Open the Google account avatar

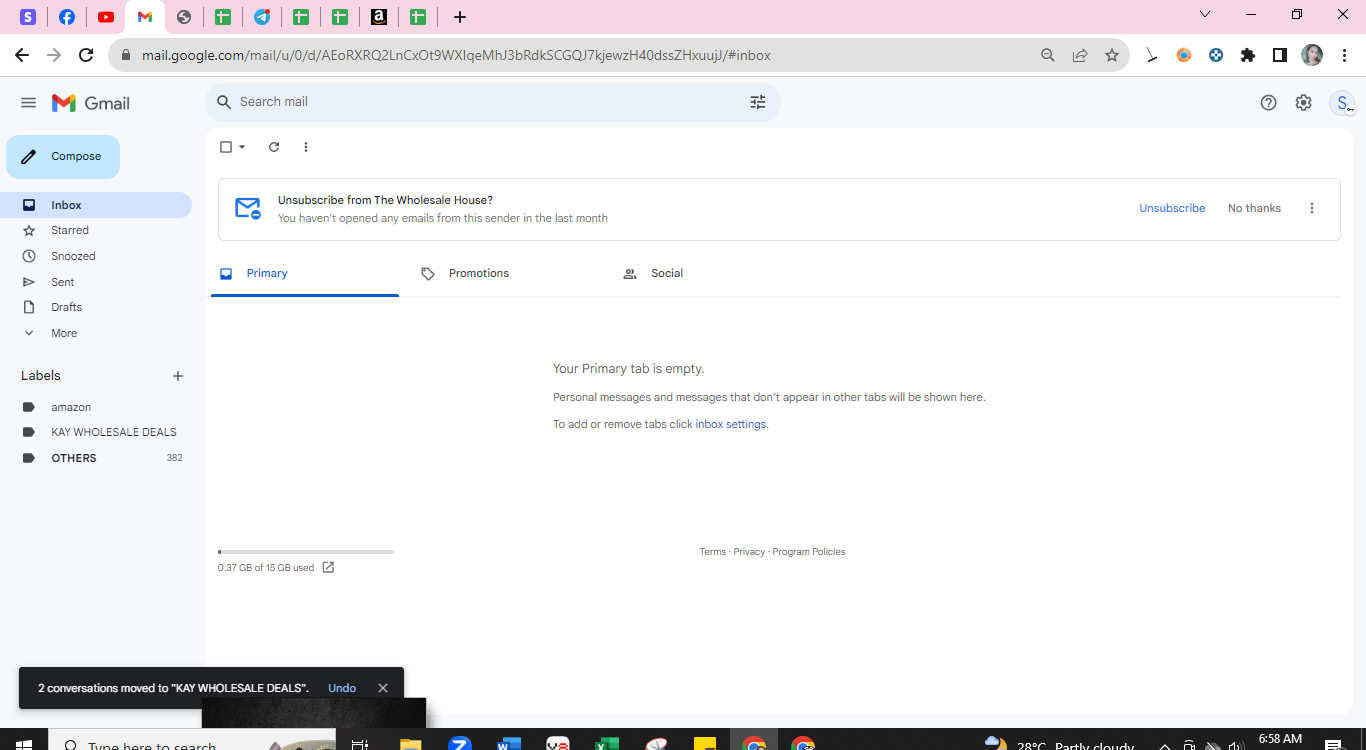1343,103
